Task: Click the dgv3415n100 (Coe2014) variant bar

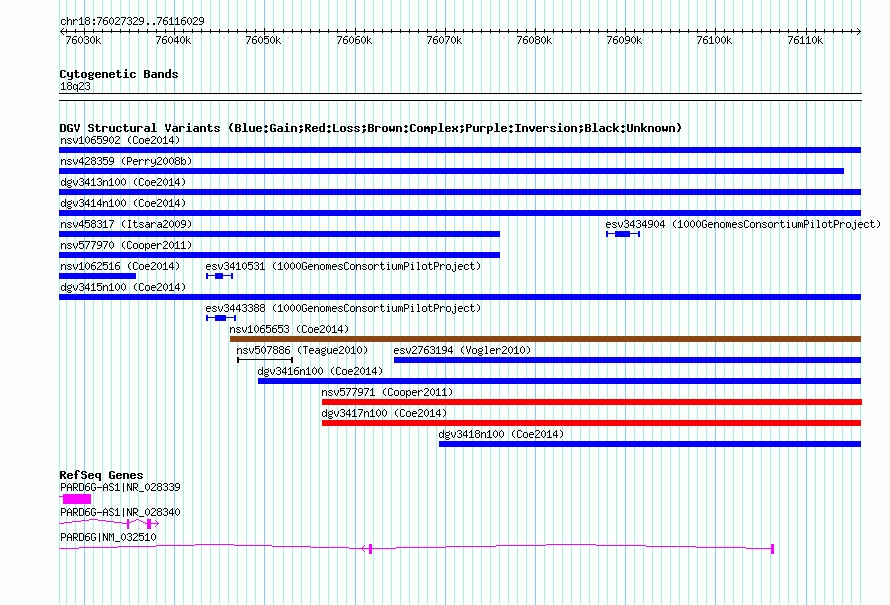Action: 460,297
